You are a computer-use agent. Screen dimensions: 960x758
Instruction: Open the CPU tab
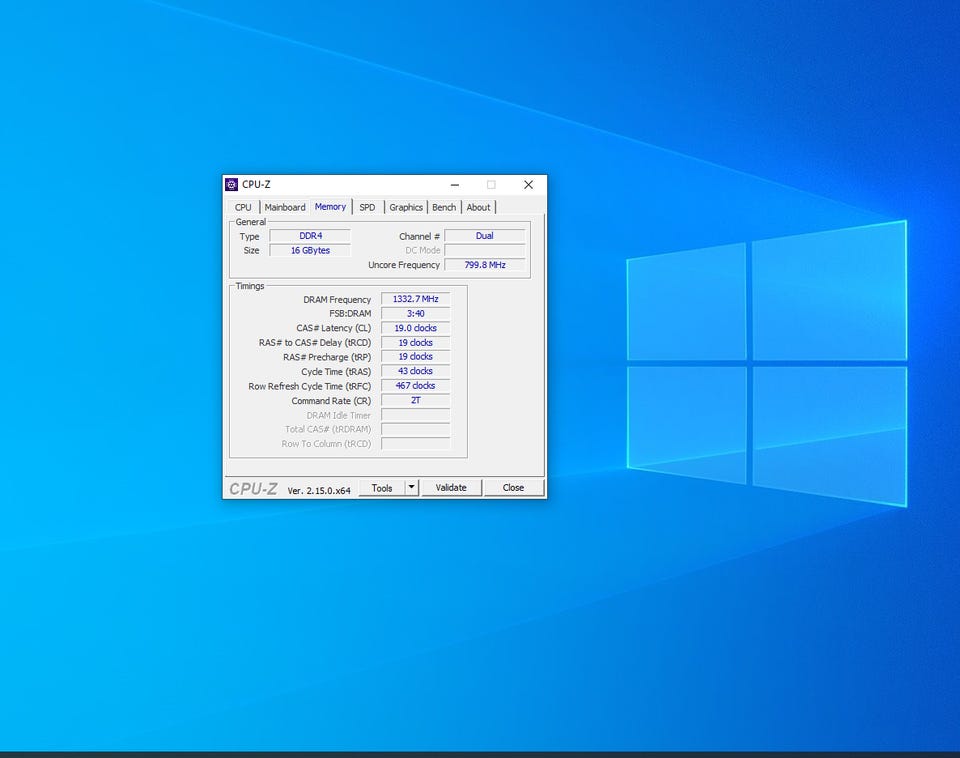(243, 207)
